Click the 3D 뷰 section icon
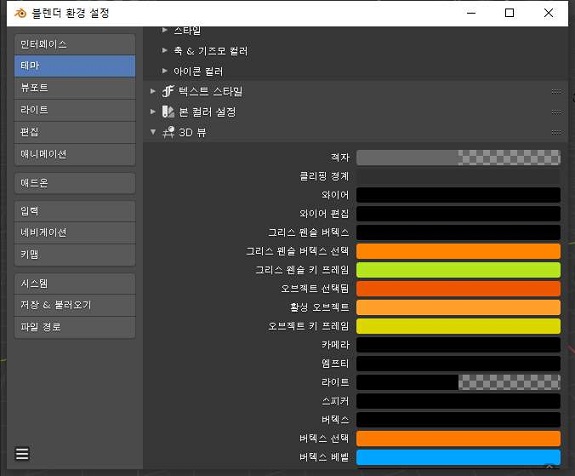Image resolution: width=575 pixels, height=476 pixels. (168, 132)
